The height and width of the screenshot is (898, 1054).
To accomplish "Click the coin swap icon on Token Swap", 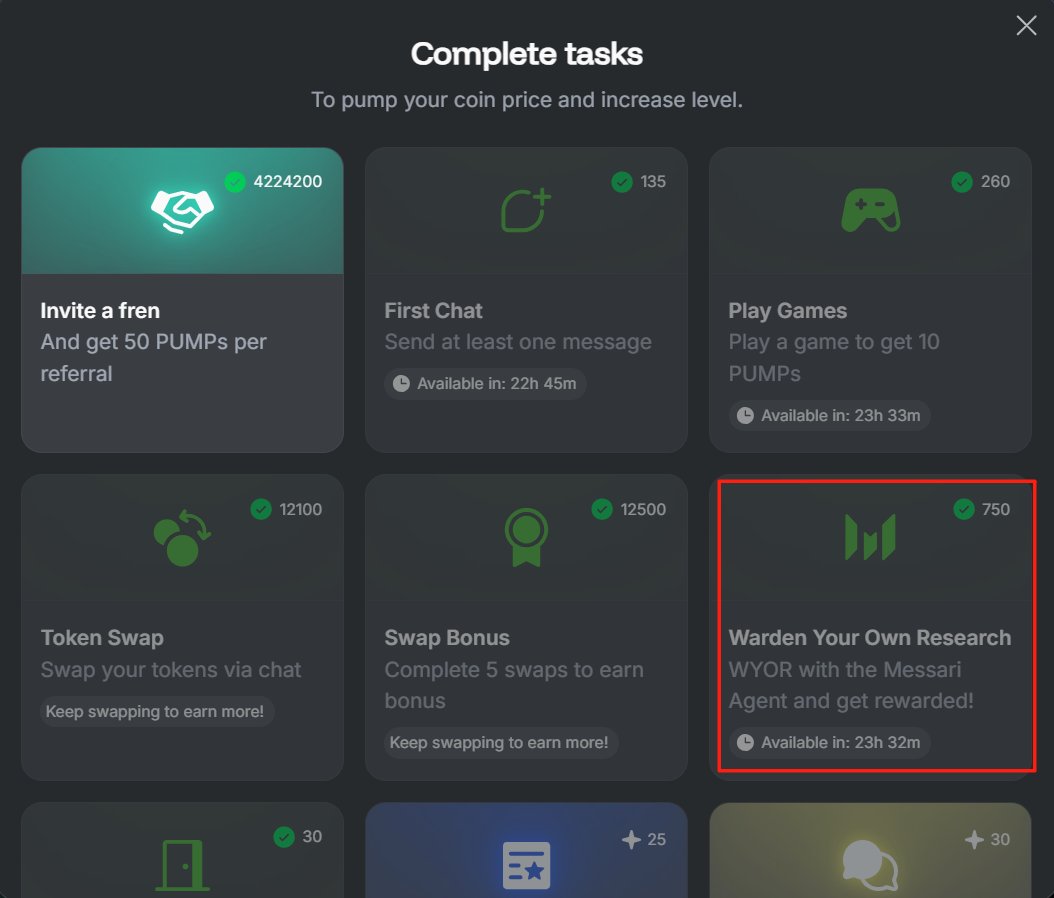I will (182, 538).
